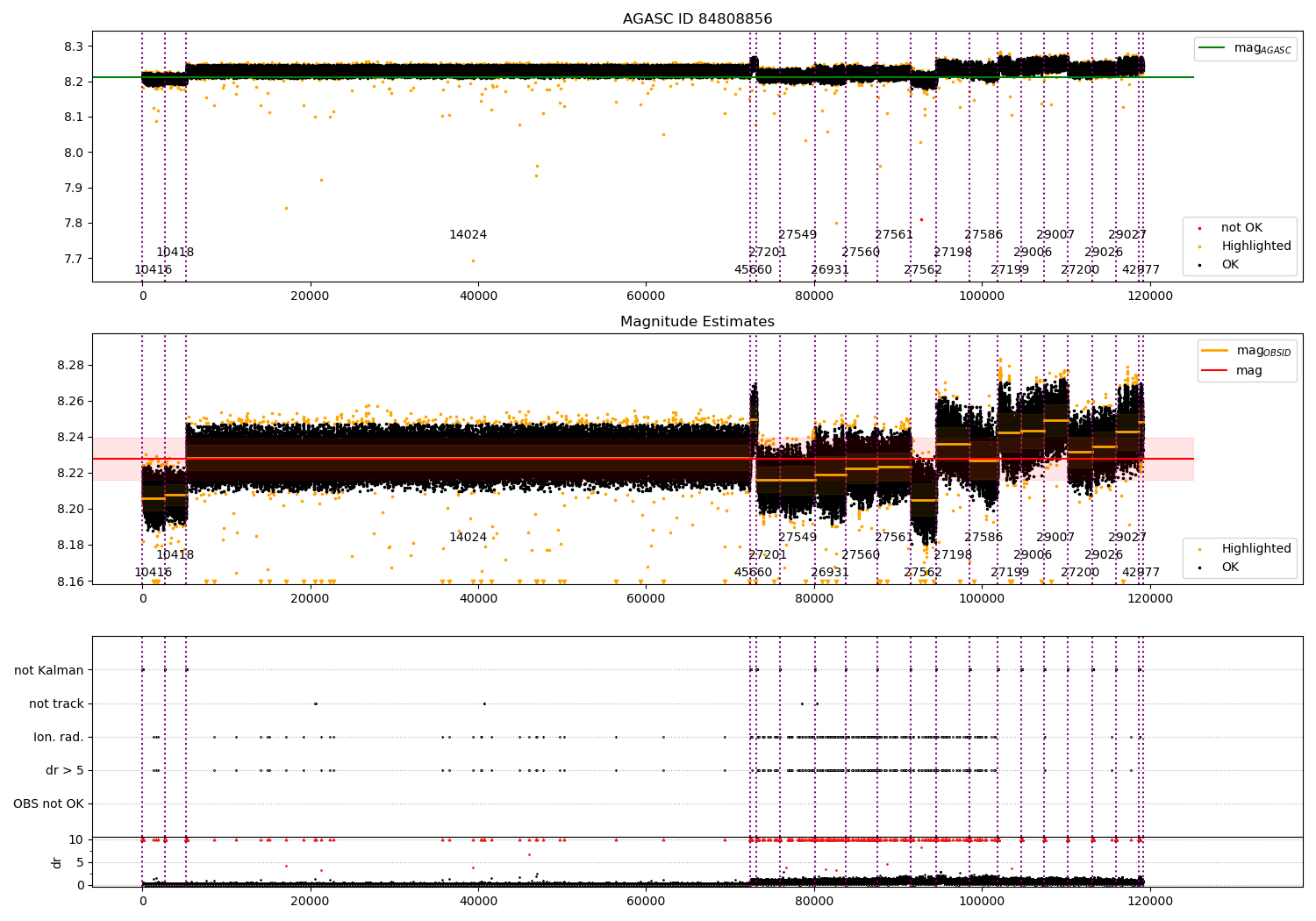This screenshot has height=921, width=1316.
Task: Click OBSID label 27562 in the AGASC plot
Action: click(x=923, y=270)
